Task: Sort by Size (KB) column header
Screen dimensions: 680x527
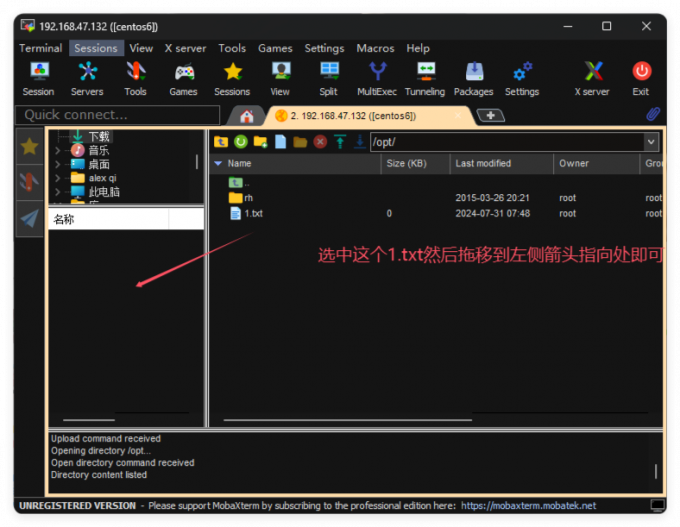Action: pos(415,164)
